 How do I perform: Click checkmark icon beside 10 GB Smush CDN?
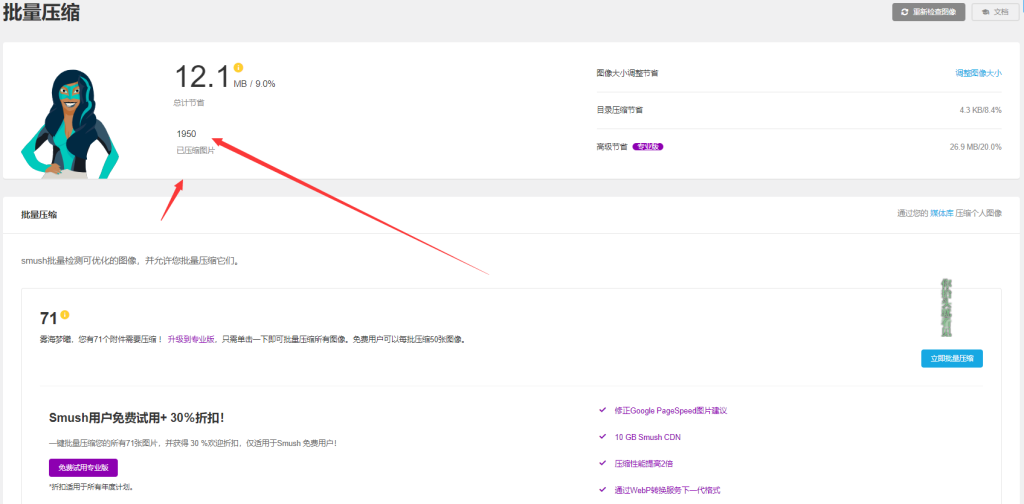click(602, 436)
